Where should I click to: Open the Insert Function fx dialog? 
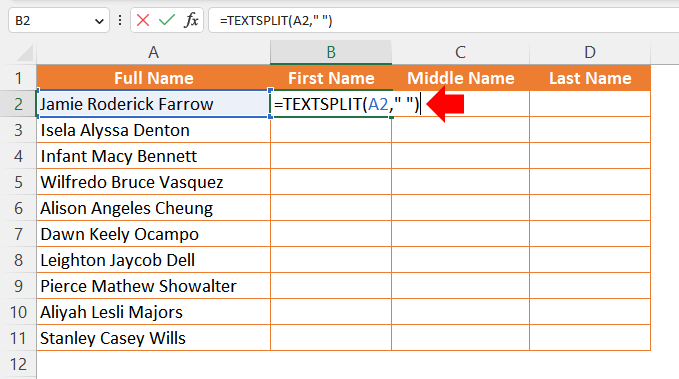tap(191, 20)
